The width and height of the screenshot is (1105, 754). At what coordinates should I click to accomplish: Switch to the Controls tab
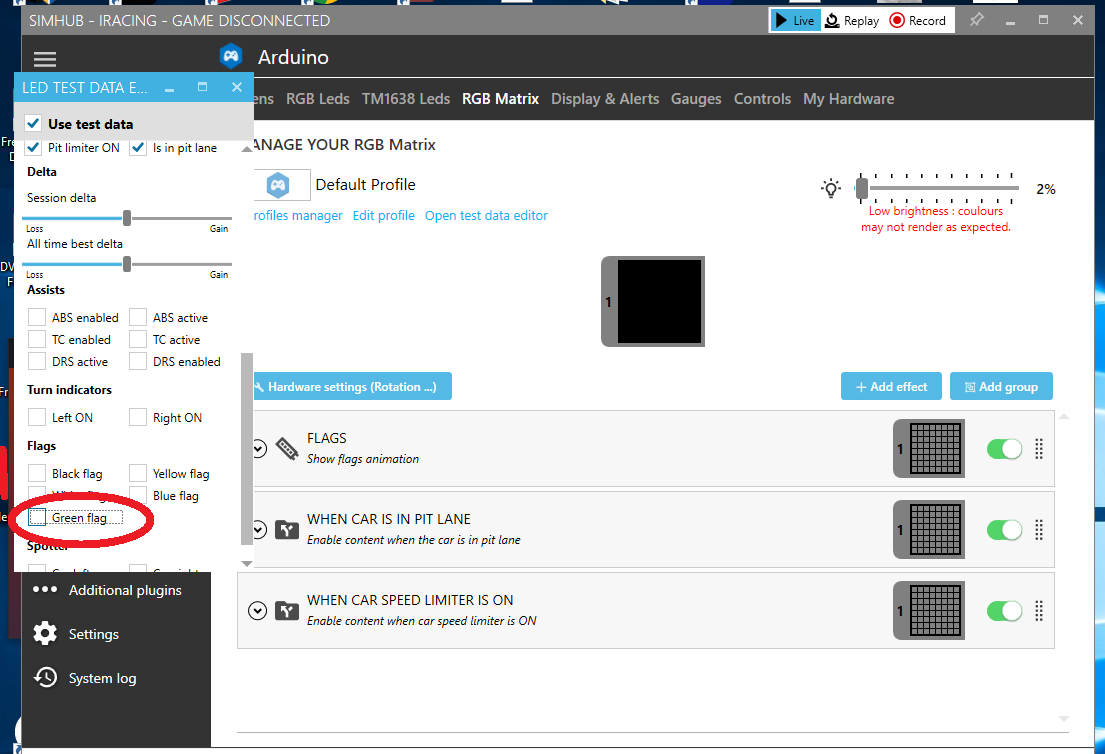pyautogui.click(x=763, y=99)
